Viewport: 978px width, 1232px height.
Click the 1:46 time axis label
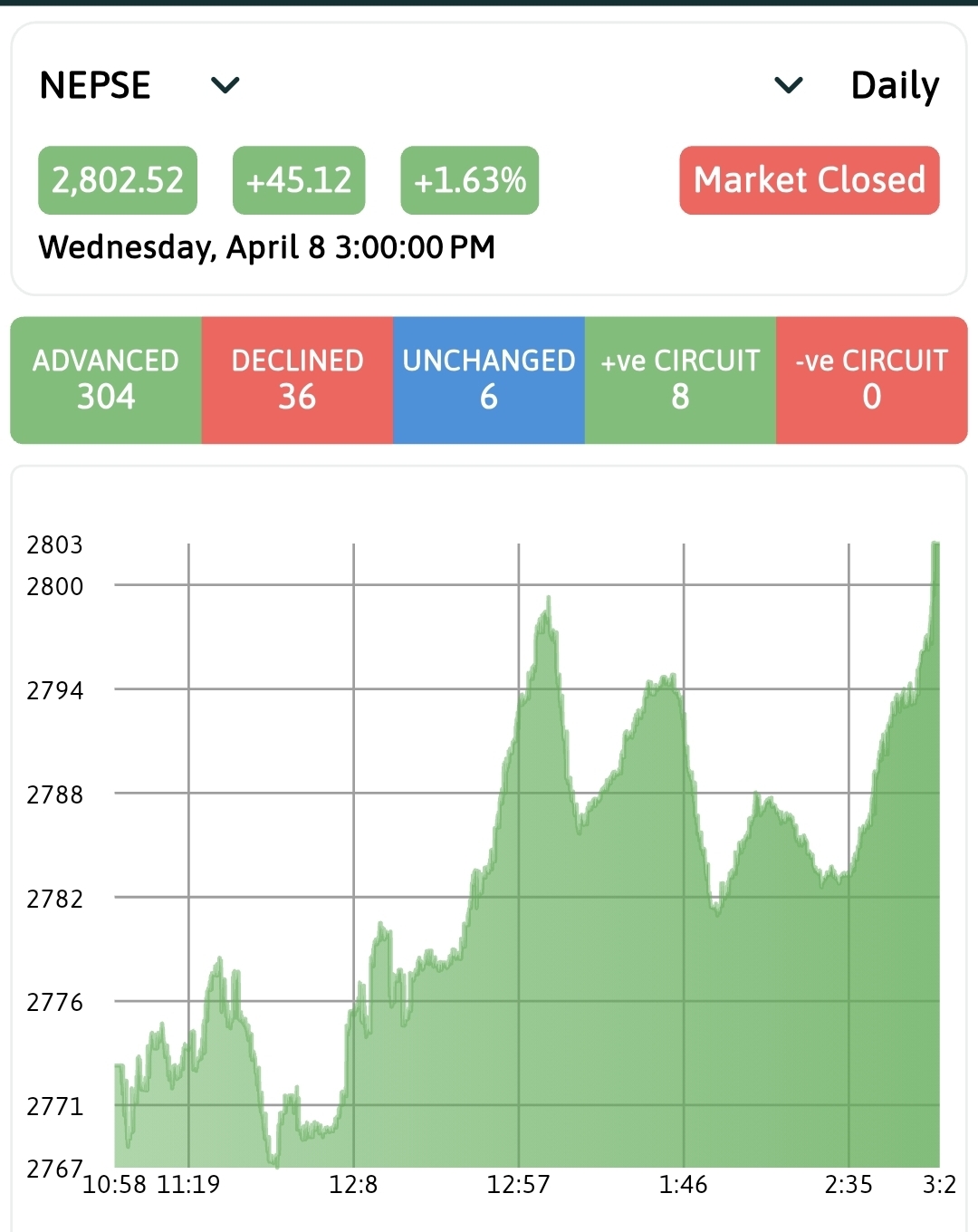683,1184
